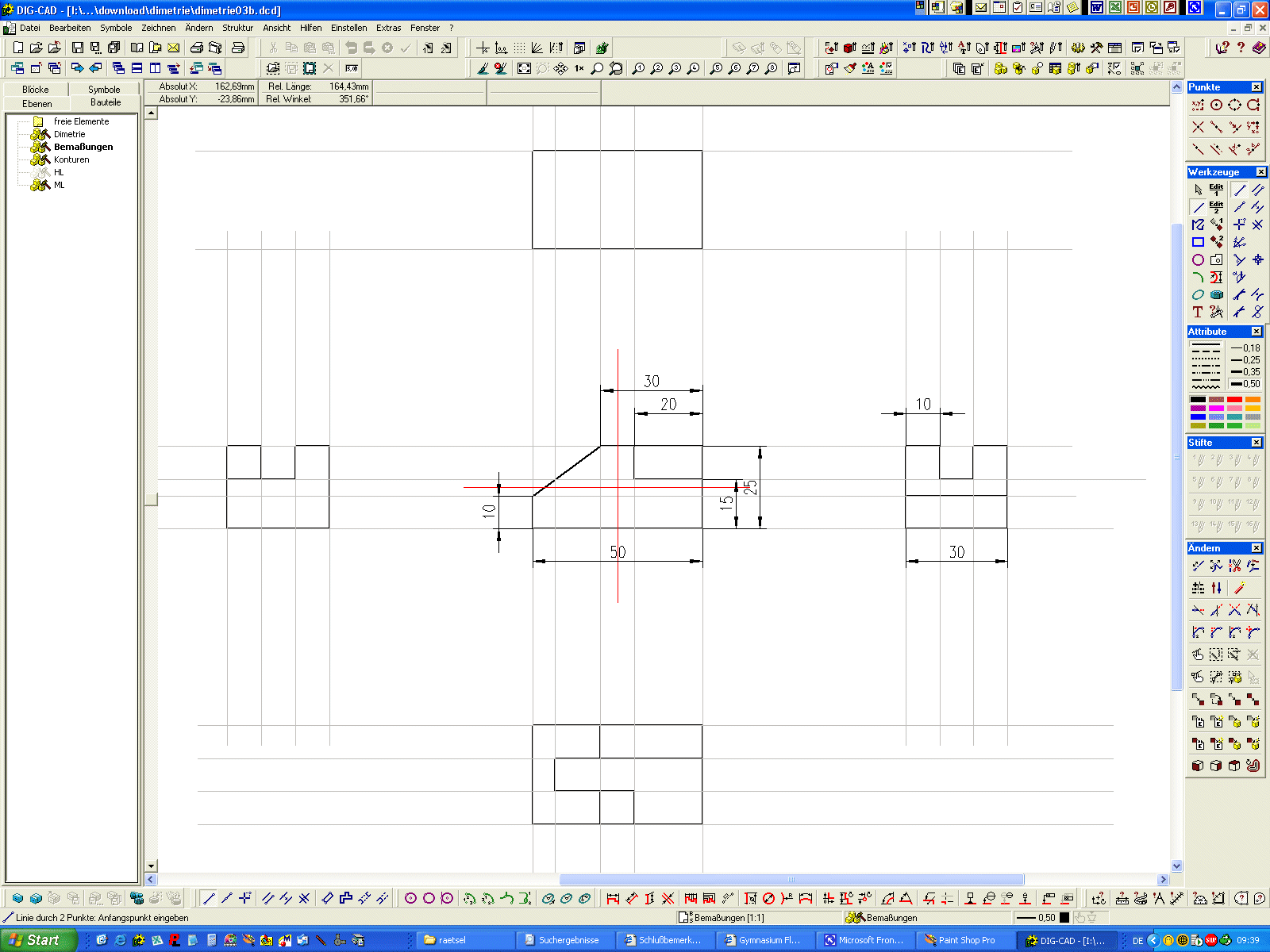
Task: Select the rectangle tool in Werkzeuge
Action: [1198, 242]
